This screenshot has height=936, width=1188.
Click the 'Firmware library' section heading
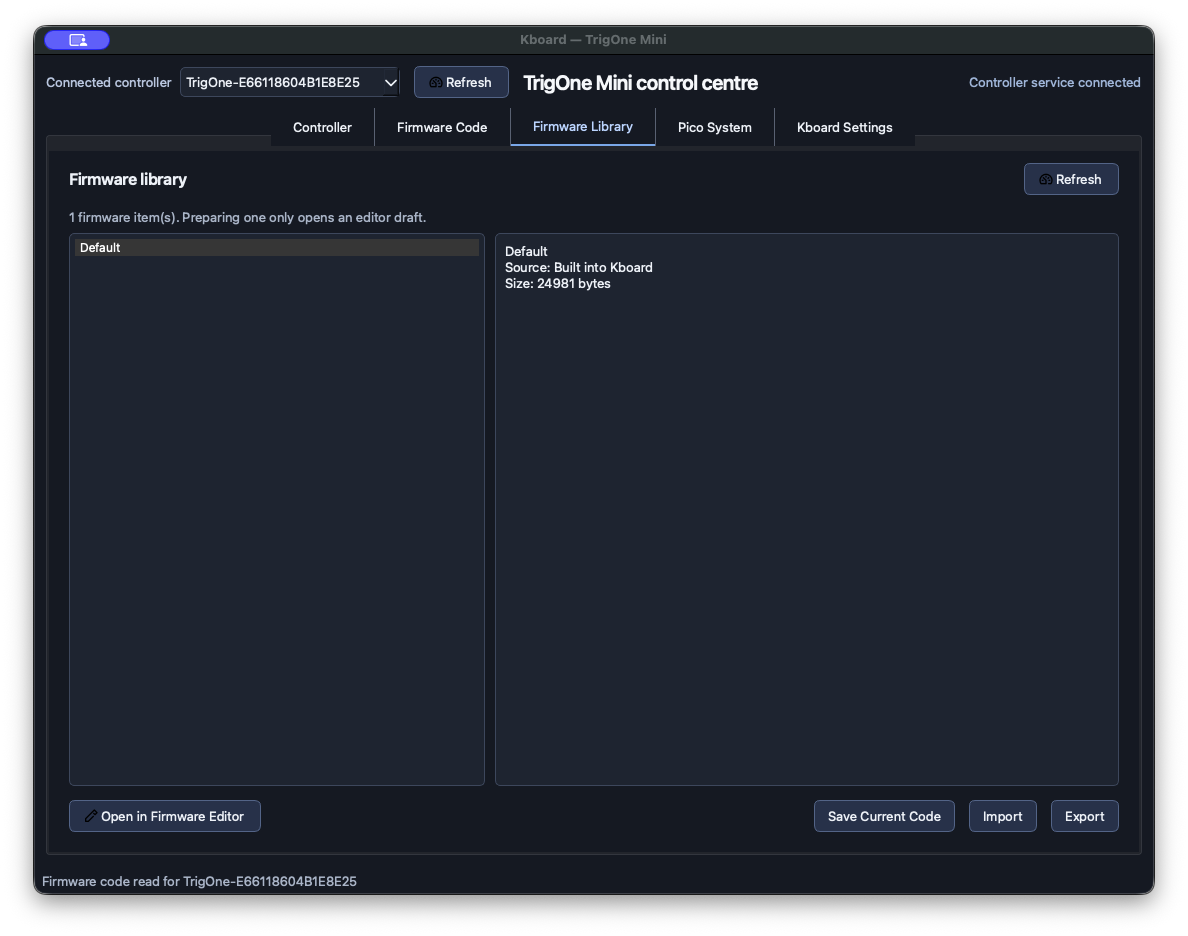click(127, 180)
